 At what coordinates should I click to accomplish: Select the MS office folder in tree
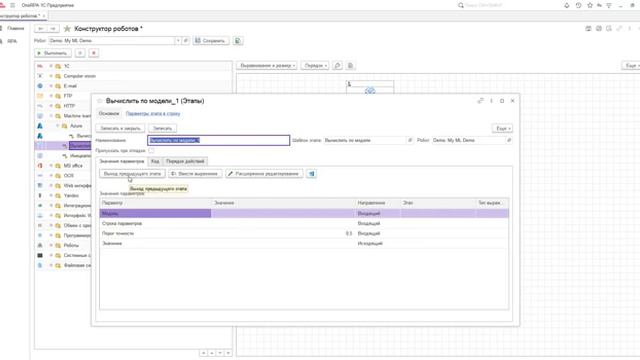click(x=73, y=166)
